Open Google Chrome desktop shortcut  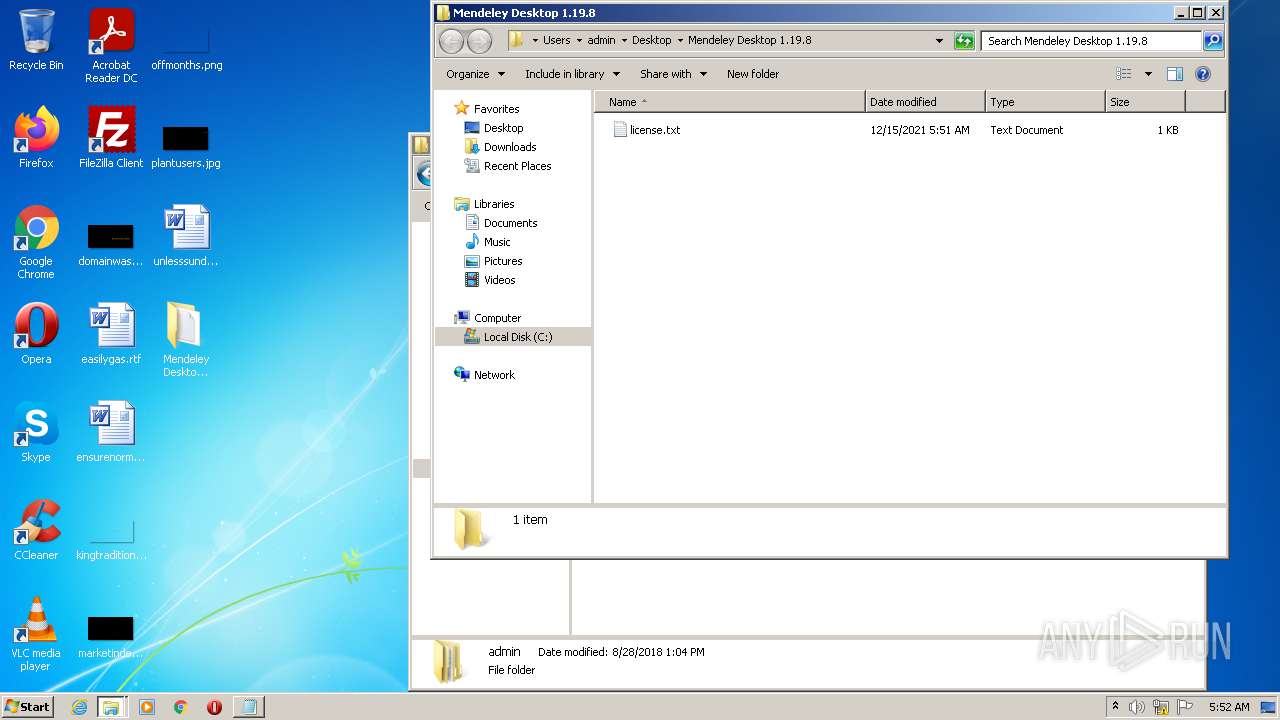(x=36, y=242)
